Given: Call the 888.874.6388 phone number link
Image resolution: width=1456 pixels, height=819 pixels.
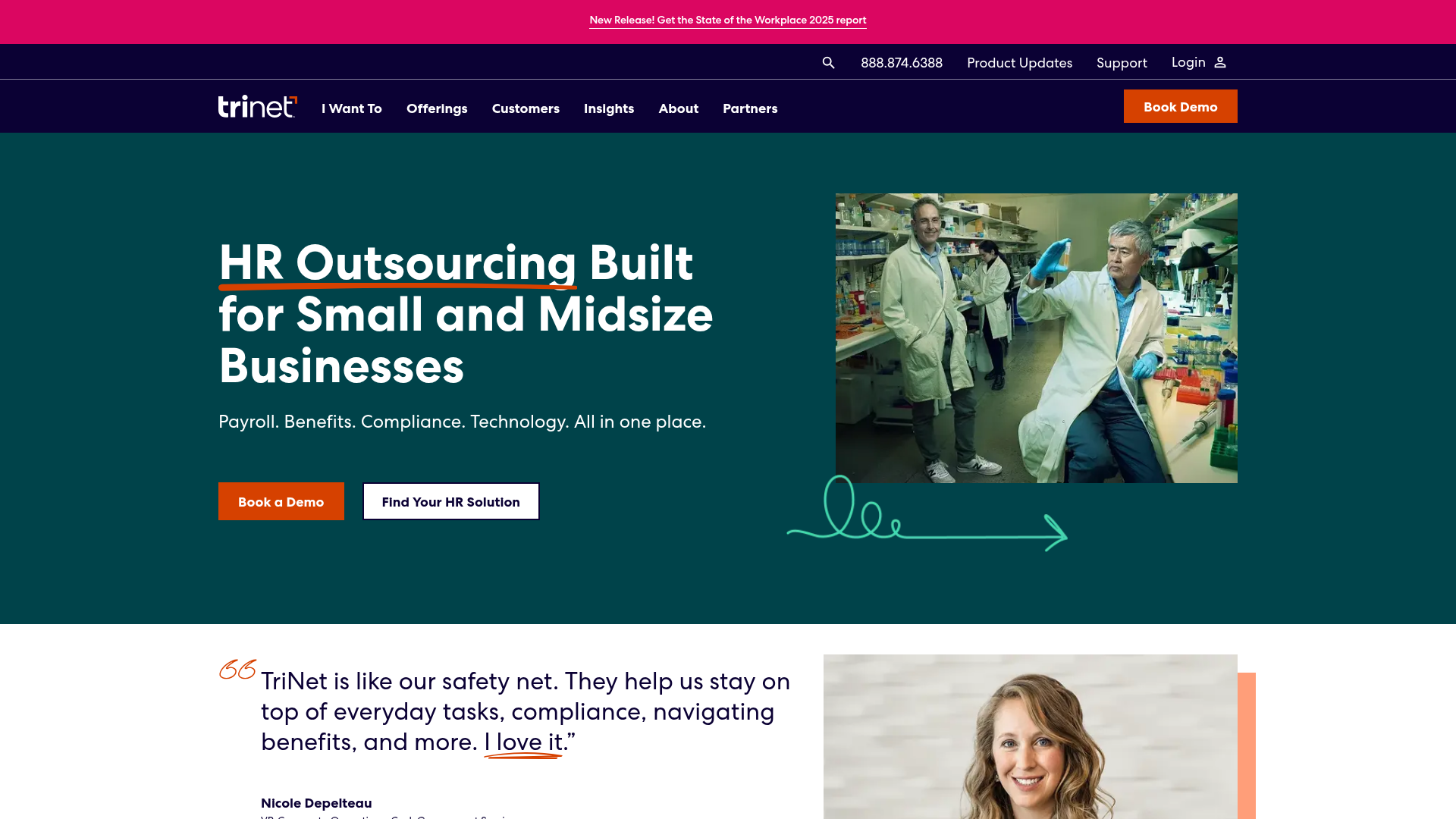Looking at the screenshot, I should click(901, 62).
